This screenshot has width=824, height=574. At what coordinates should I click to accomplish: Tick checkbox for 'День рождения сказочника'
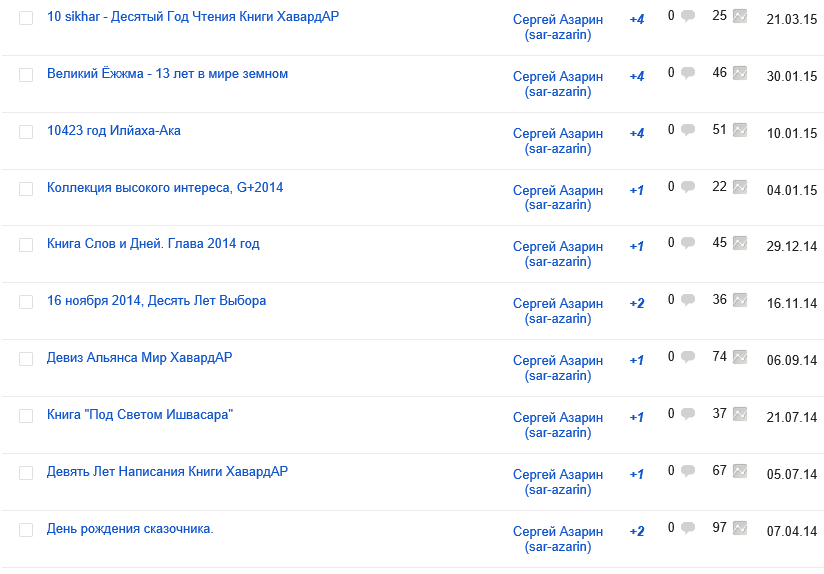click(x=26, y=530)
